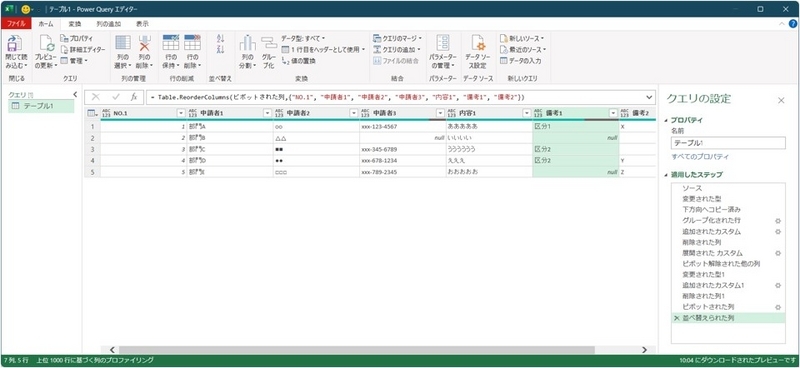Open settings gear for 追加されたカスタム step
Screen dimensions: 800x368
point(778,231)
